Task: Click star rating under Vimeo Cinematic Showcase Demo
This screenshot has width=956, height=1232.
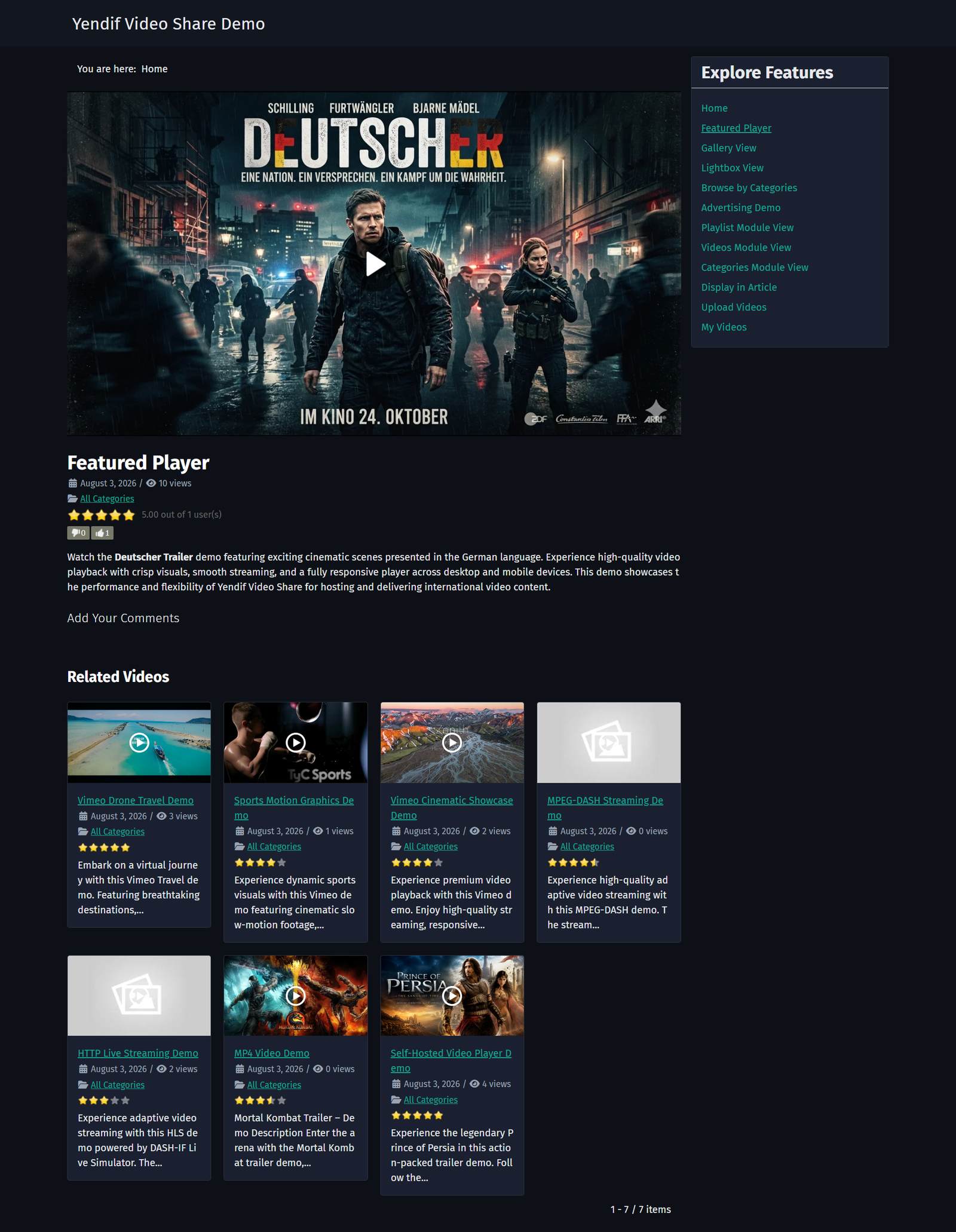Action: tap(417, 862)
